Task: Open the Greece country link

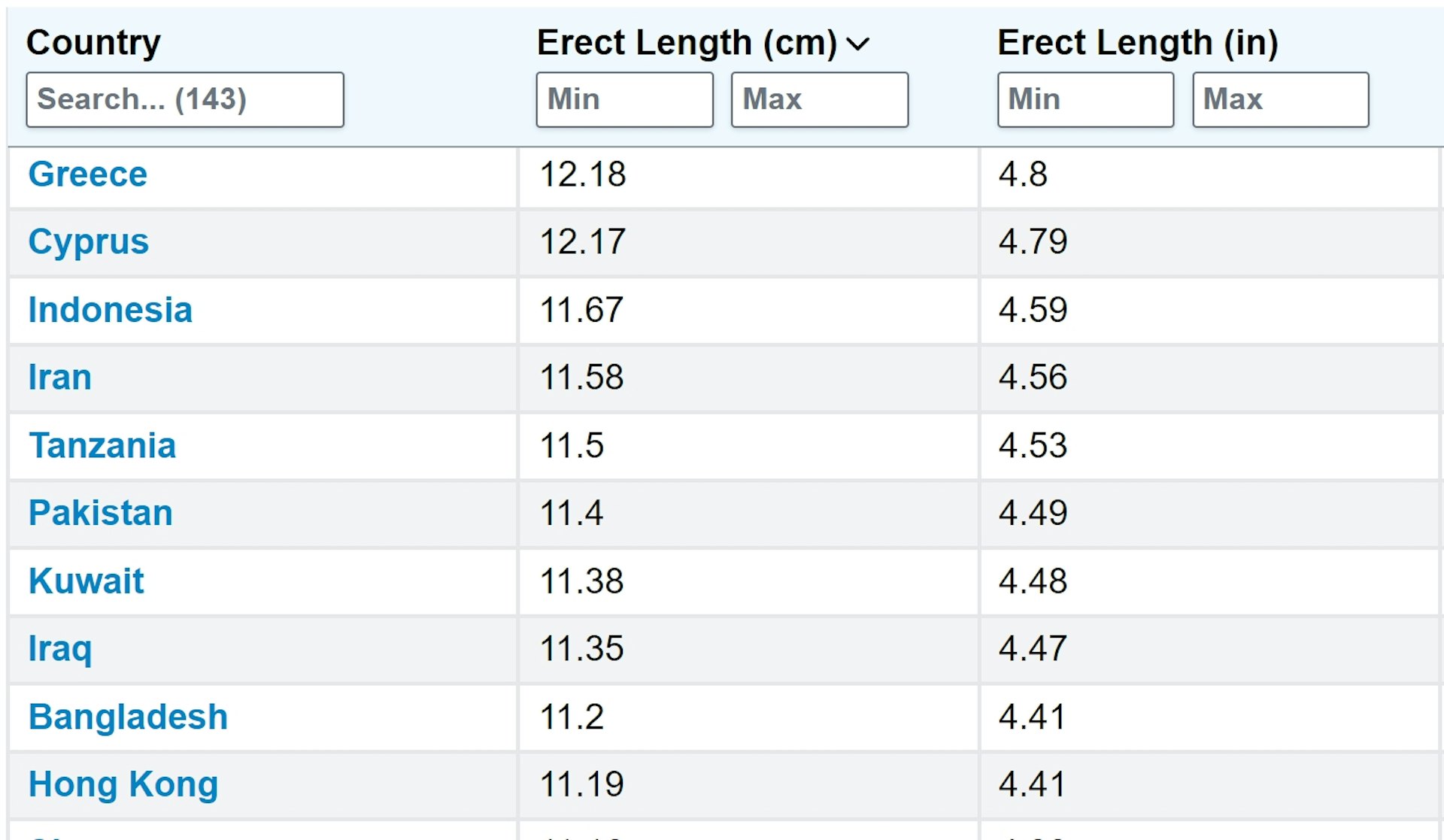Action: pyautogui.click(x=88, y=174)
